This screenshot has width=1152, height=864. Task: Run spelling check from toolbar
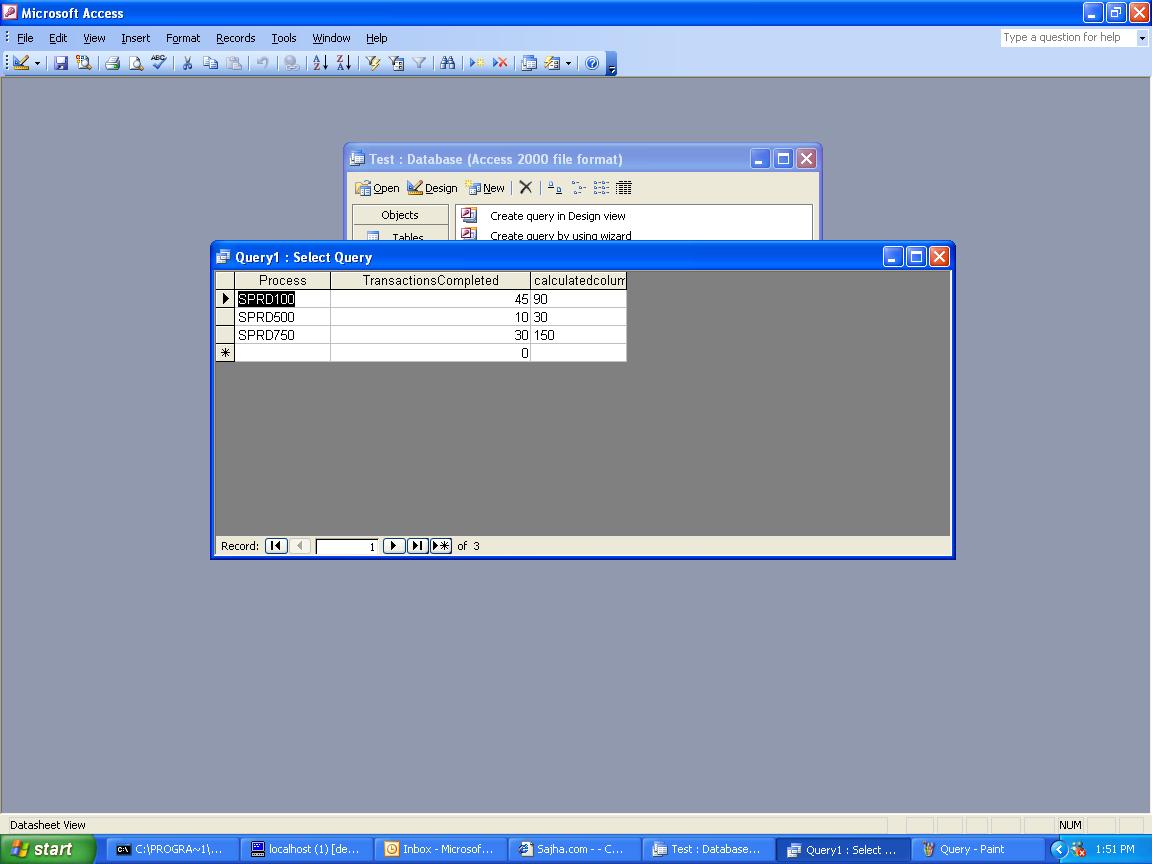pos(159,63)
